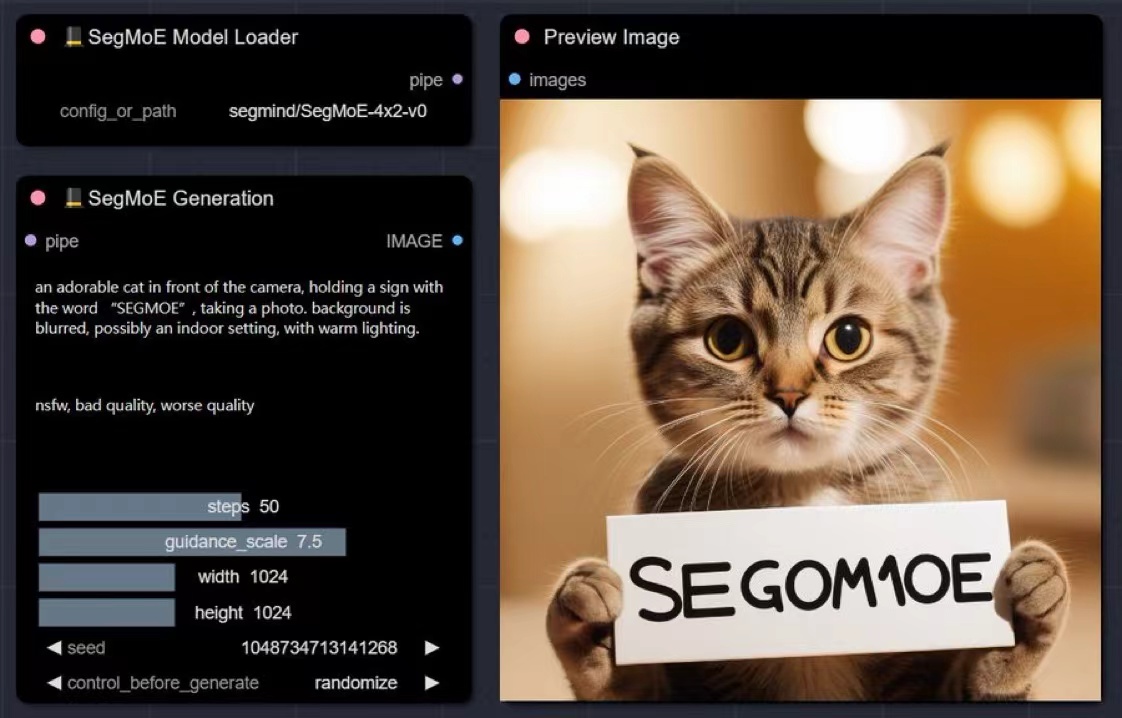Increase seed with the right arrow
This screenshot has height=718, width=1122.
point(431,647)
